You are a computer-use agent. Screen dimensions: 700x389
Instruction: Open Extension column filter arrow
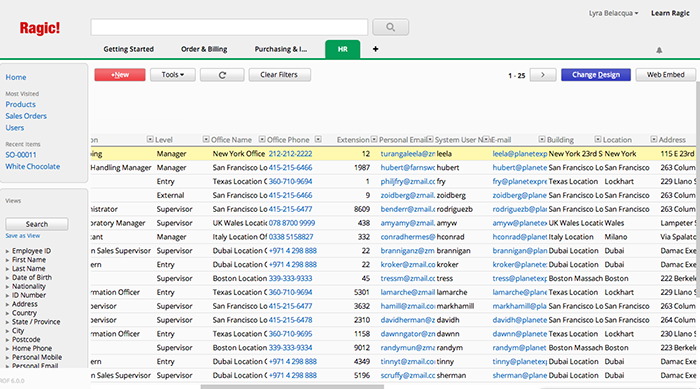coord(374,139)
